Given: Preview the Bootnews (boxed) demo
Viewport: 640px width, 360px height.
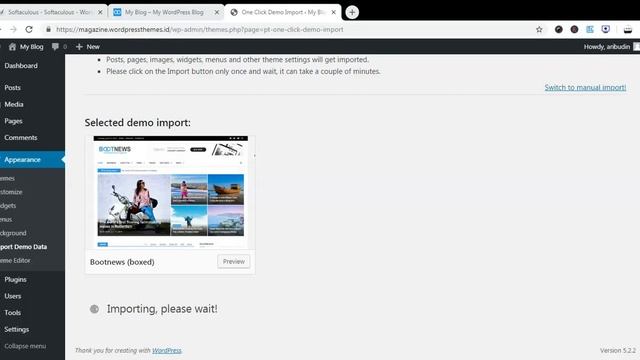Looking at the screenshot, I should 233,262.
